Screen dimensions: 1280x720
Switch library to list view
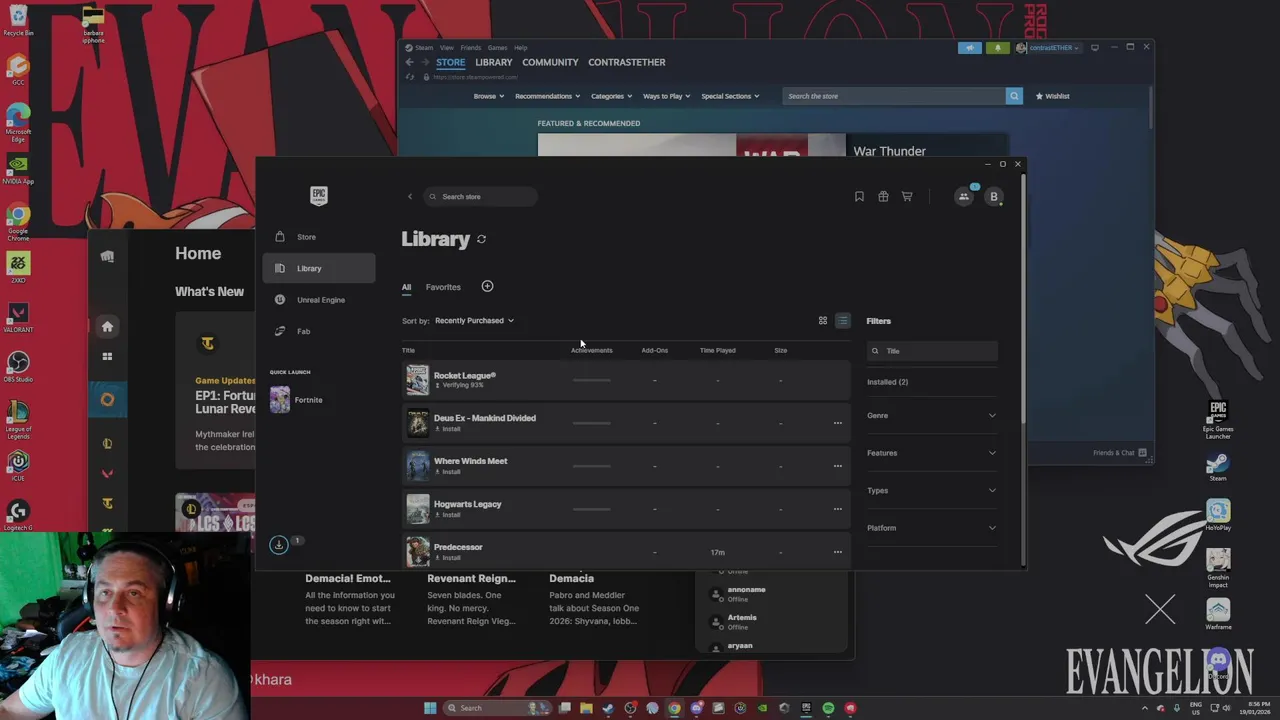click(843, 321)
